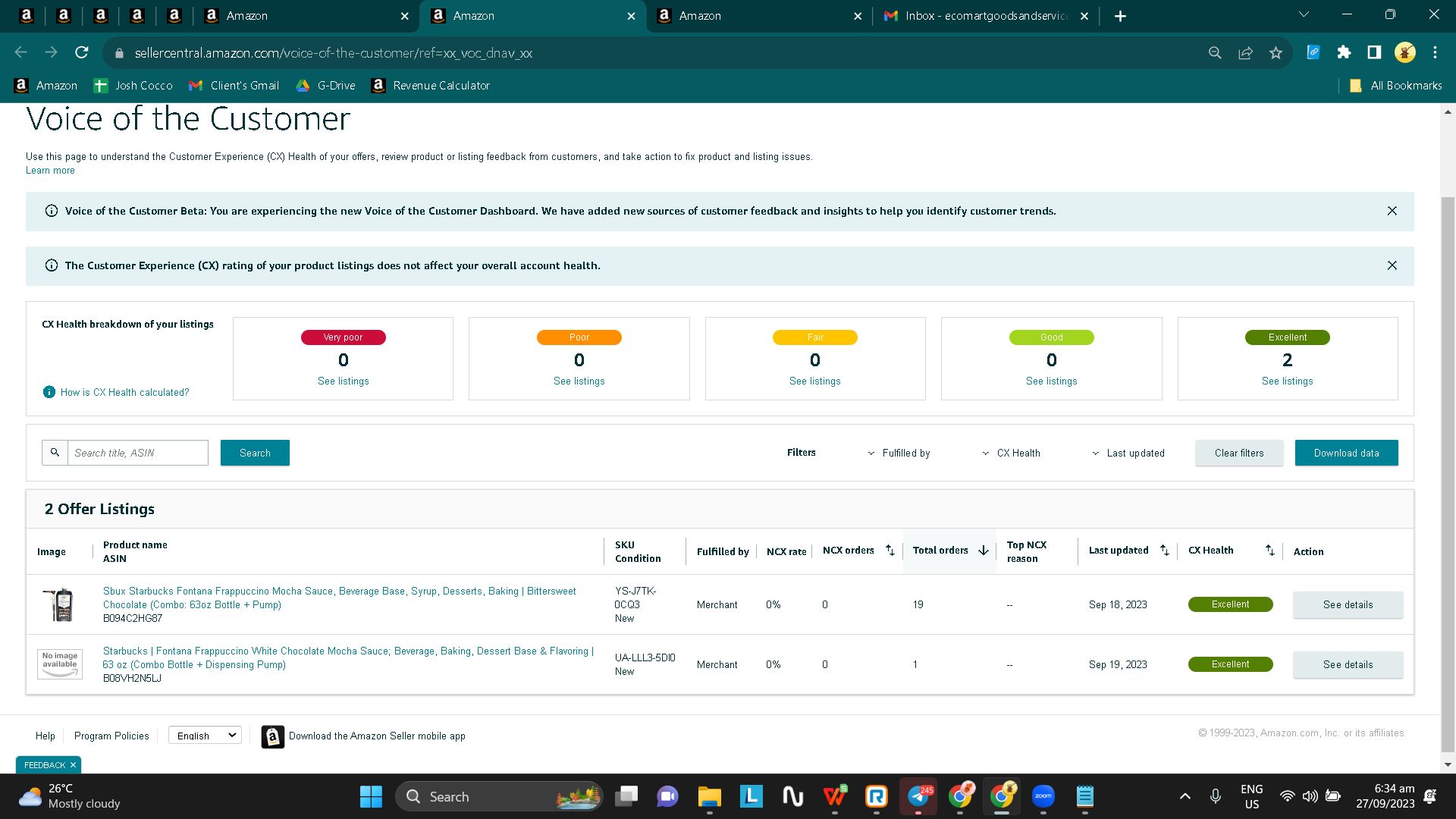Open Zoom from the taskbar
The image size is (1456, 819).
(x=1043, y=796)
